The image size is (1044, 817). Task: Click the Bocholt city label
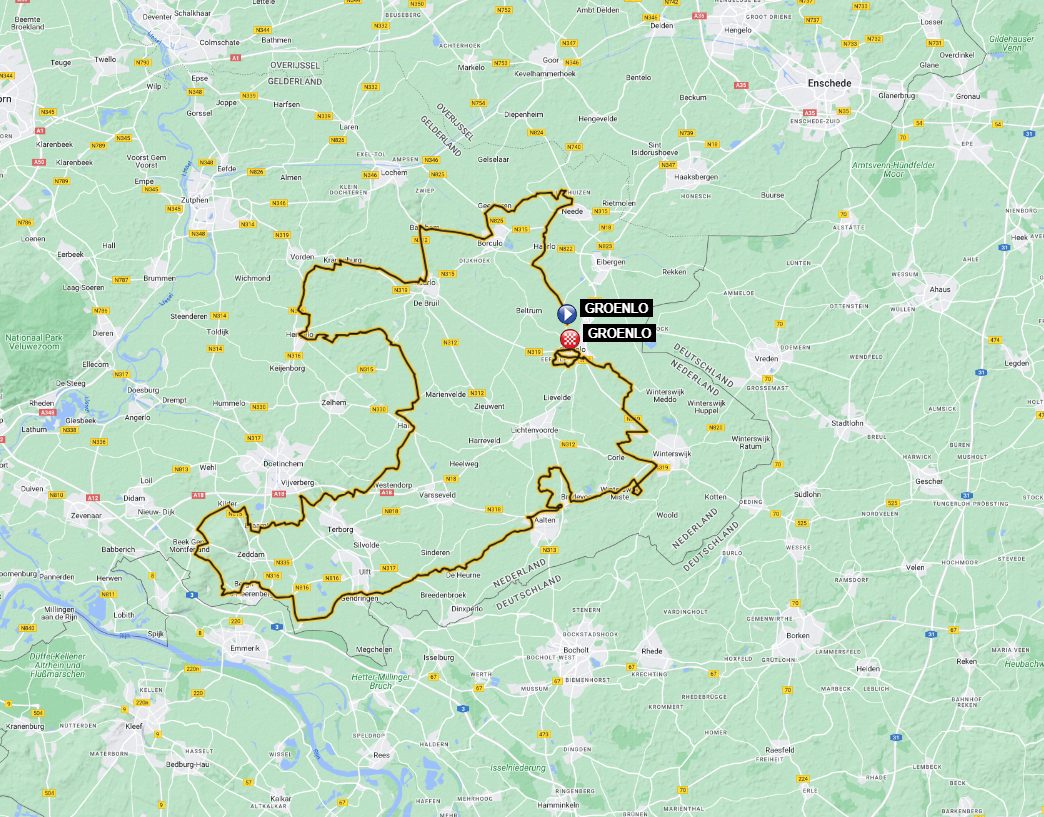[x=576, y=650]
